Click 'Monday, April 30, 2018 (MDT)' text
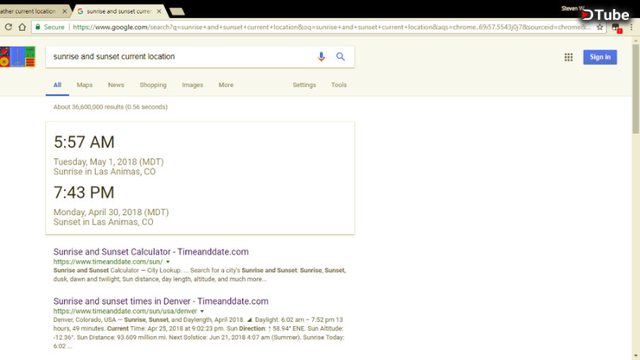The width and height of the screenshot is (640, 360). [111, 212]
